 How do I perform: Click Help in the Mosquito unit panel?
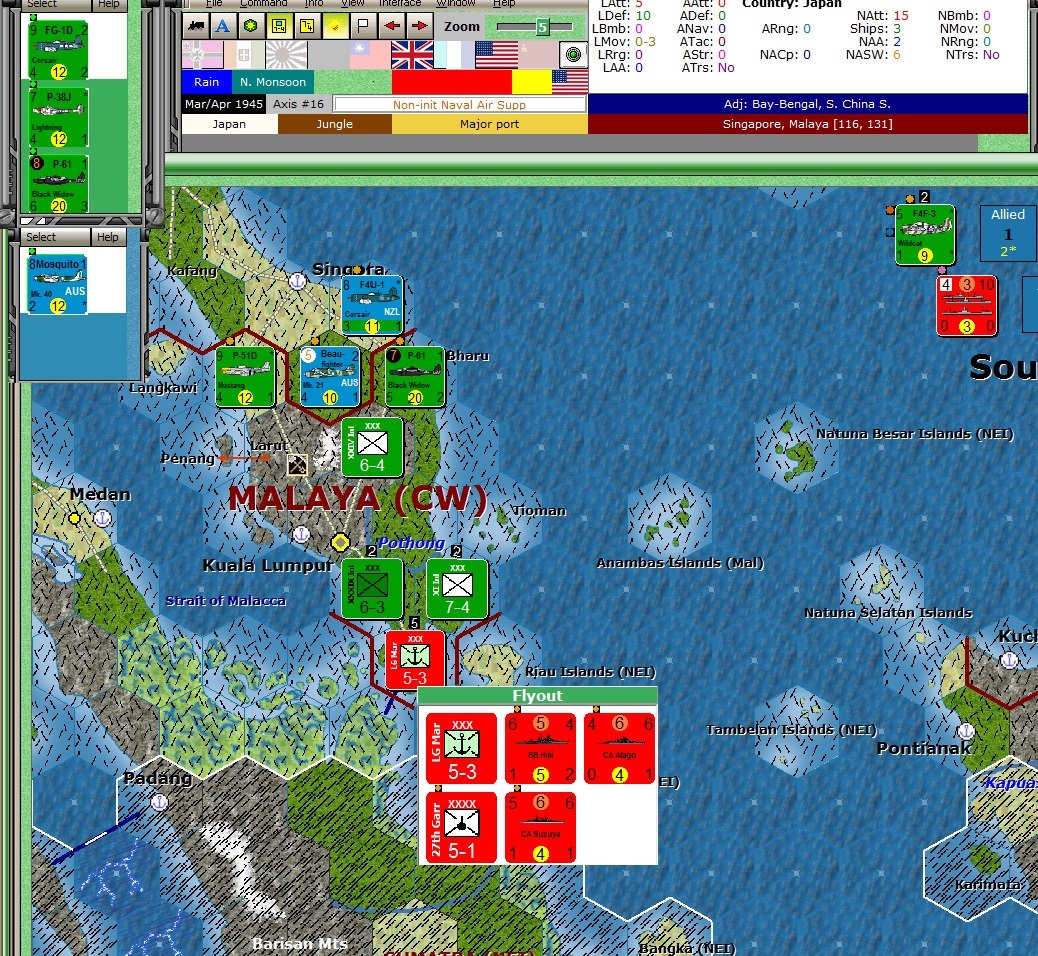point(108,237)
